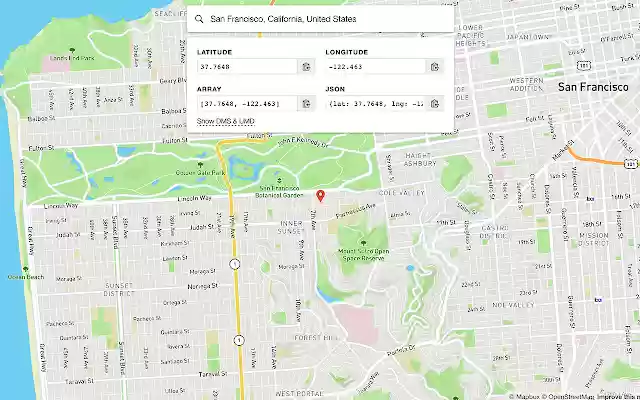Click the Highway 101 shield near Market St

point(631,164)
